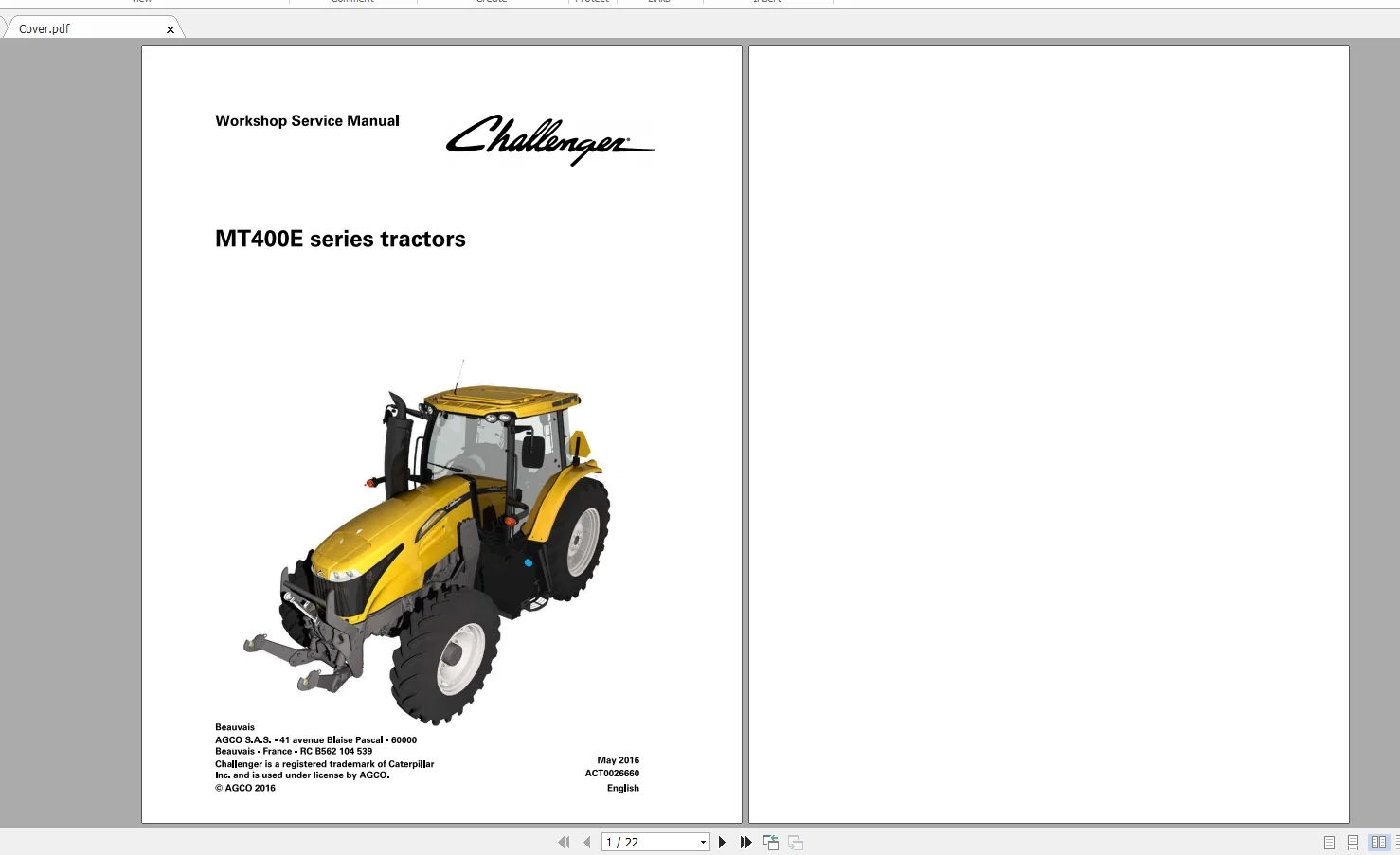
Task: Go to the previous page
Action: click(x=587, y=842)
